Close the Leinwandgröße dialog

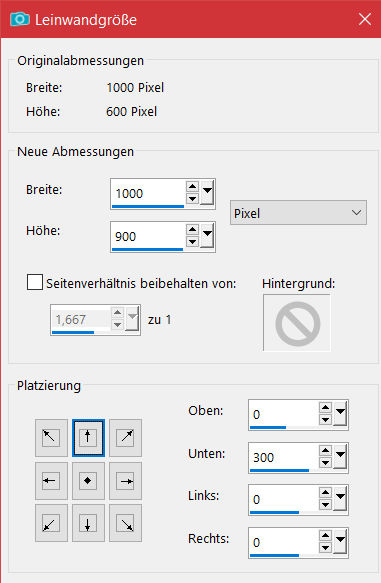pos(365,19)
